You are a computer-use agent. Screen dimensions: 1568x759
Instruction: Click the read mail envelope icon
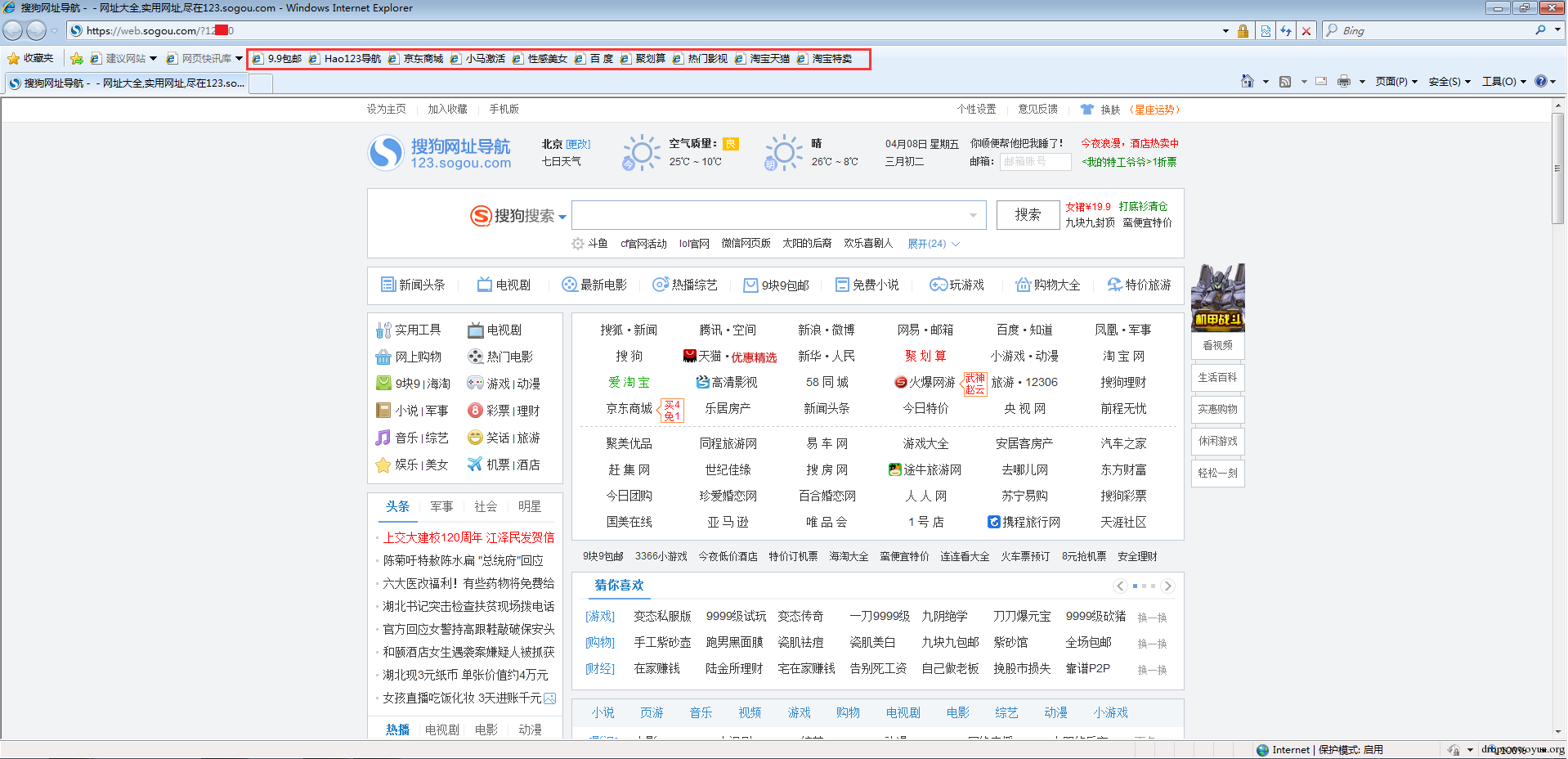point(1321,81)
